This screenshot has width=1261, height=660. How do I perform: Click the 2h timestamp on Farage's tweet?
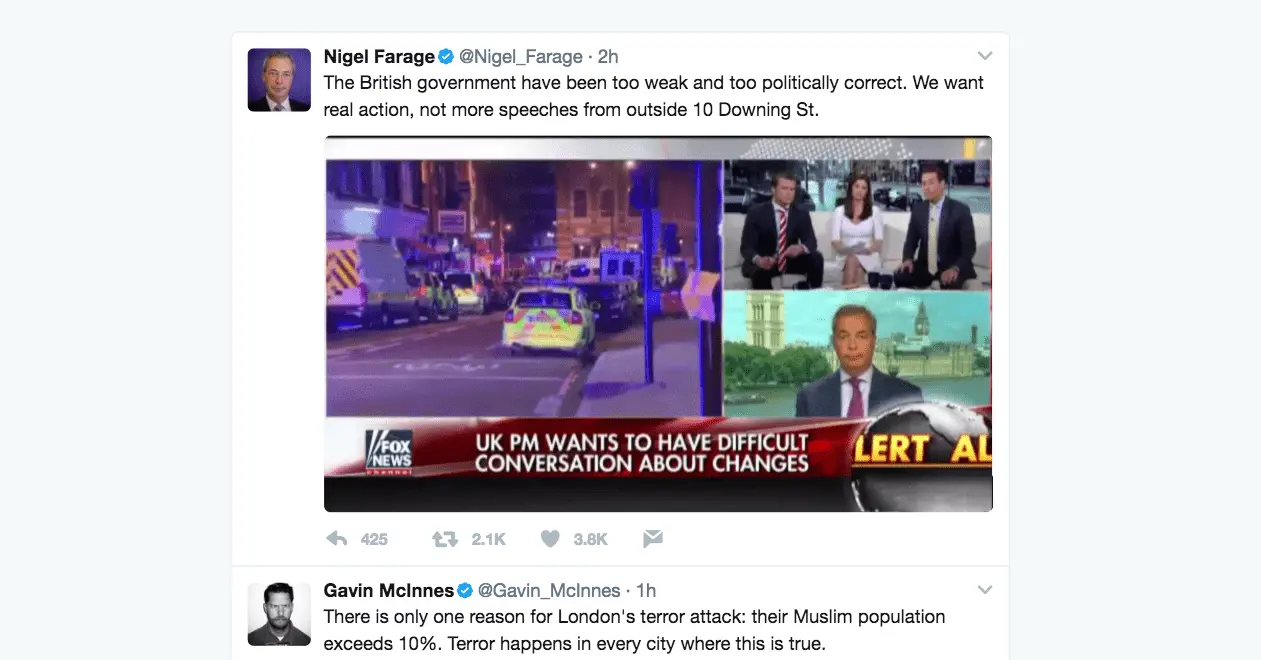pos(608,56)
